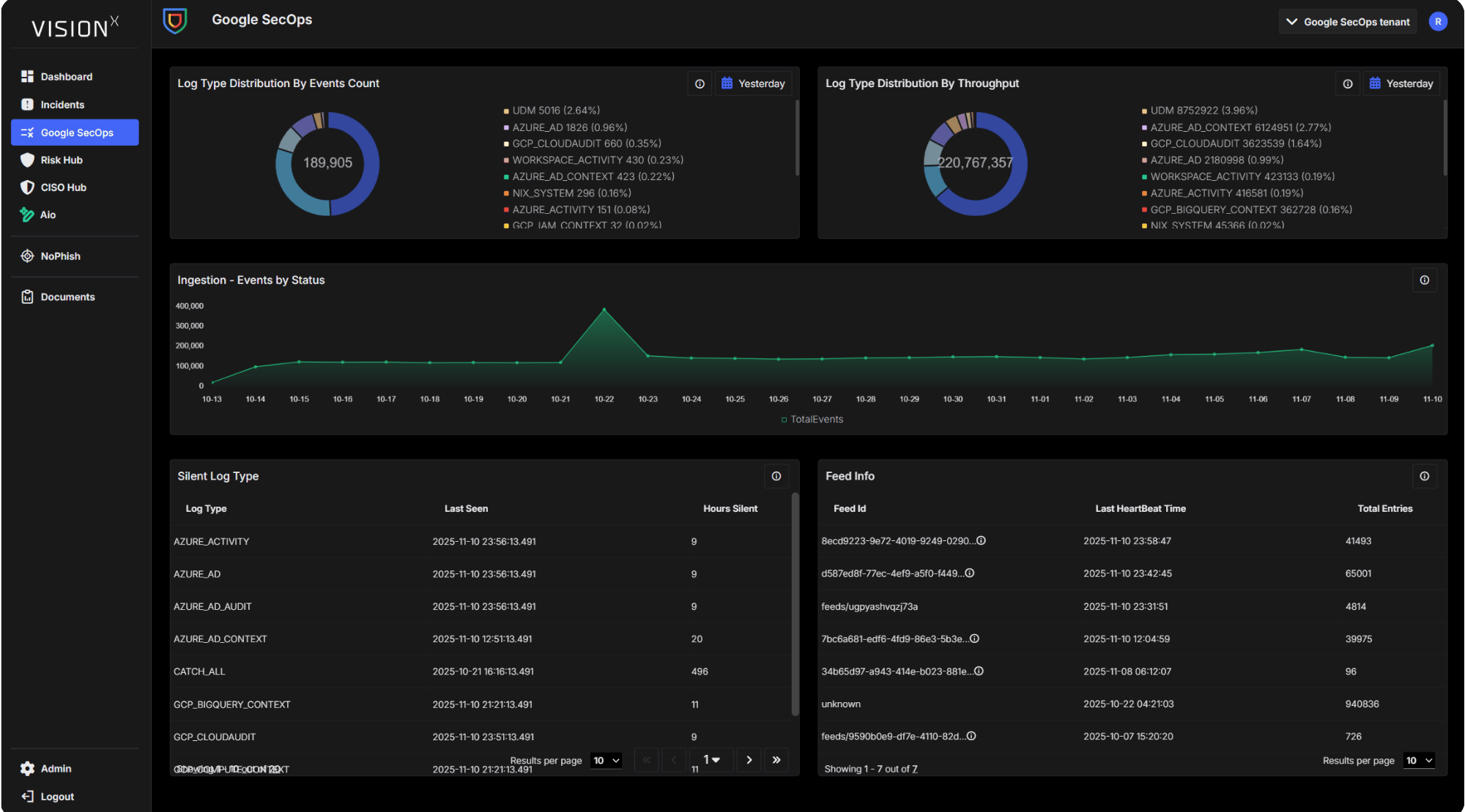1465x812 pixels.
Task: Click the Google SecOps shield logo
Action: click(x=175, y=21)
